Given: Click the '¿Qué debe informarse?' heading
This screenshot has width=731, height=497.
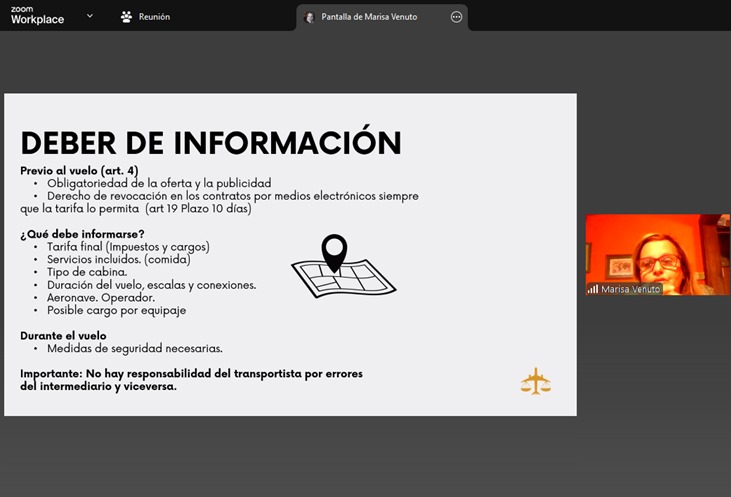Looking at the screenshot, I should [82, 234].
